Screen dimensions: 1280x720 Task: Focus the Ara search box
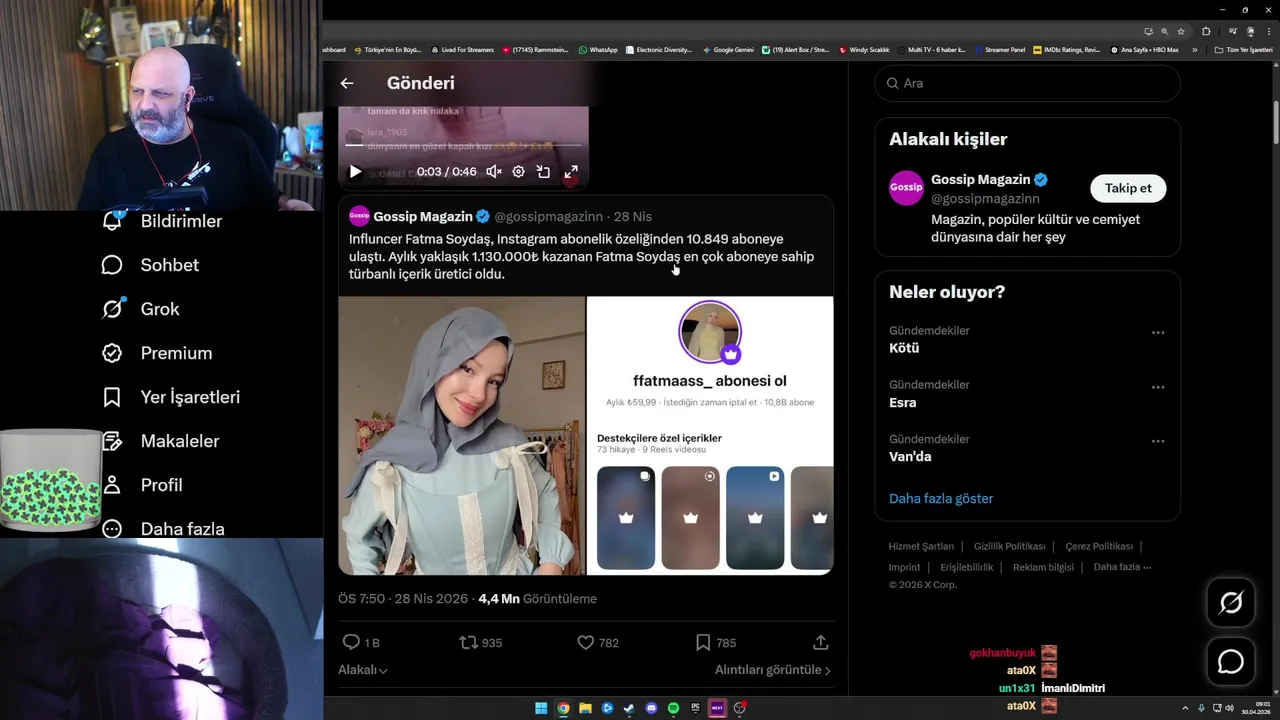point(1027,83)
